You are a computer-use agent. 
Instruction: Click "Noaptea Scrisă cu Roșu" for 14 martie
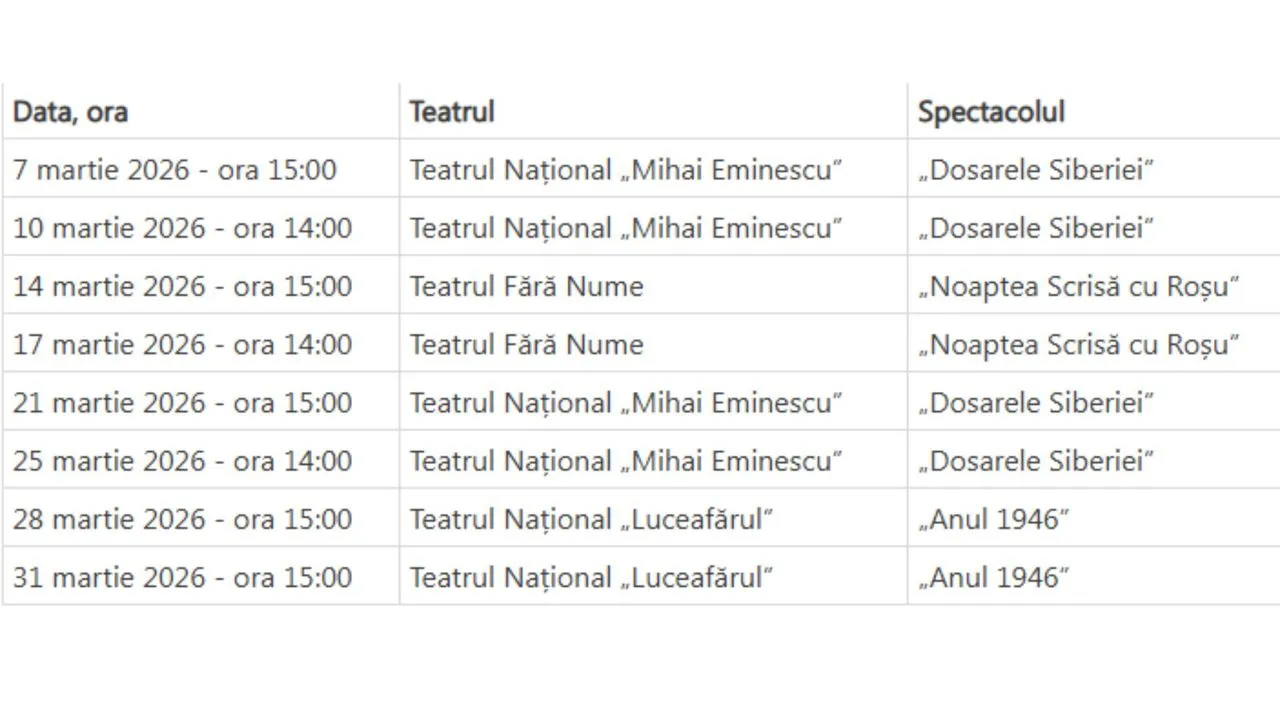pos(1079,286)
